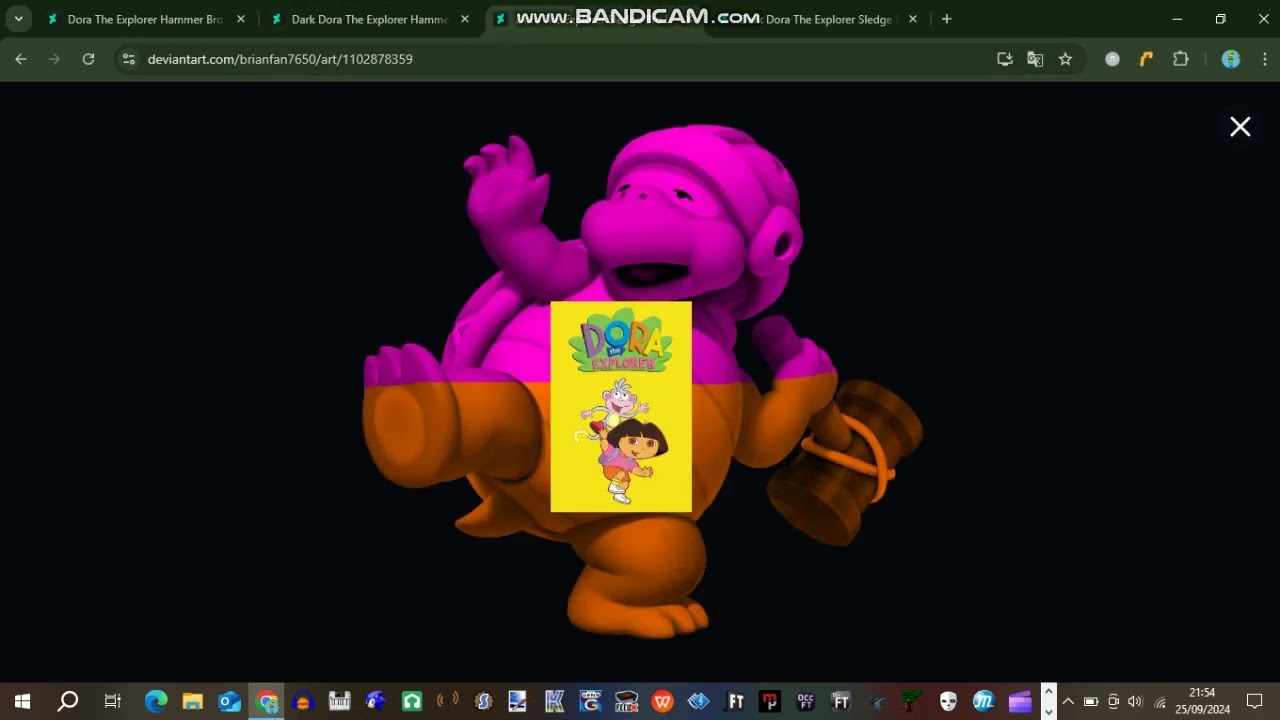Open Outlook from the taskbar
Image resolution: width=1280 pixels, height=720 pixels.
(230, 701)
